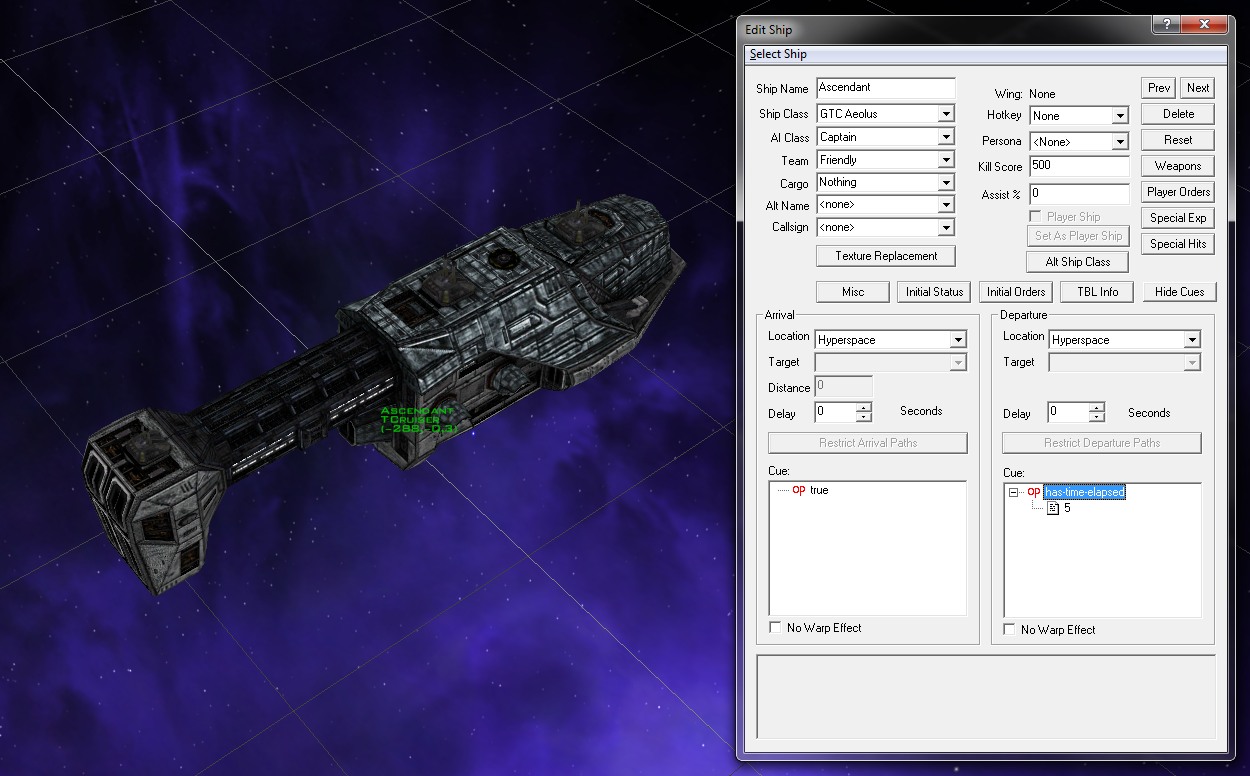Click the Reset button

(1178, 140)
